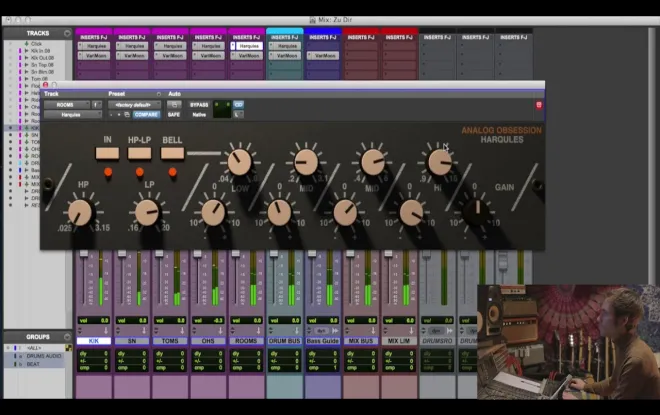
Task: Click the HI band gain knob
Action: pyautogui.click(x=411, y=213)
